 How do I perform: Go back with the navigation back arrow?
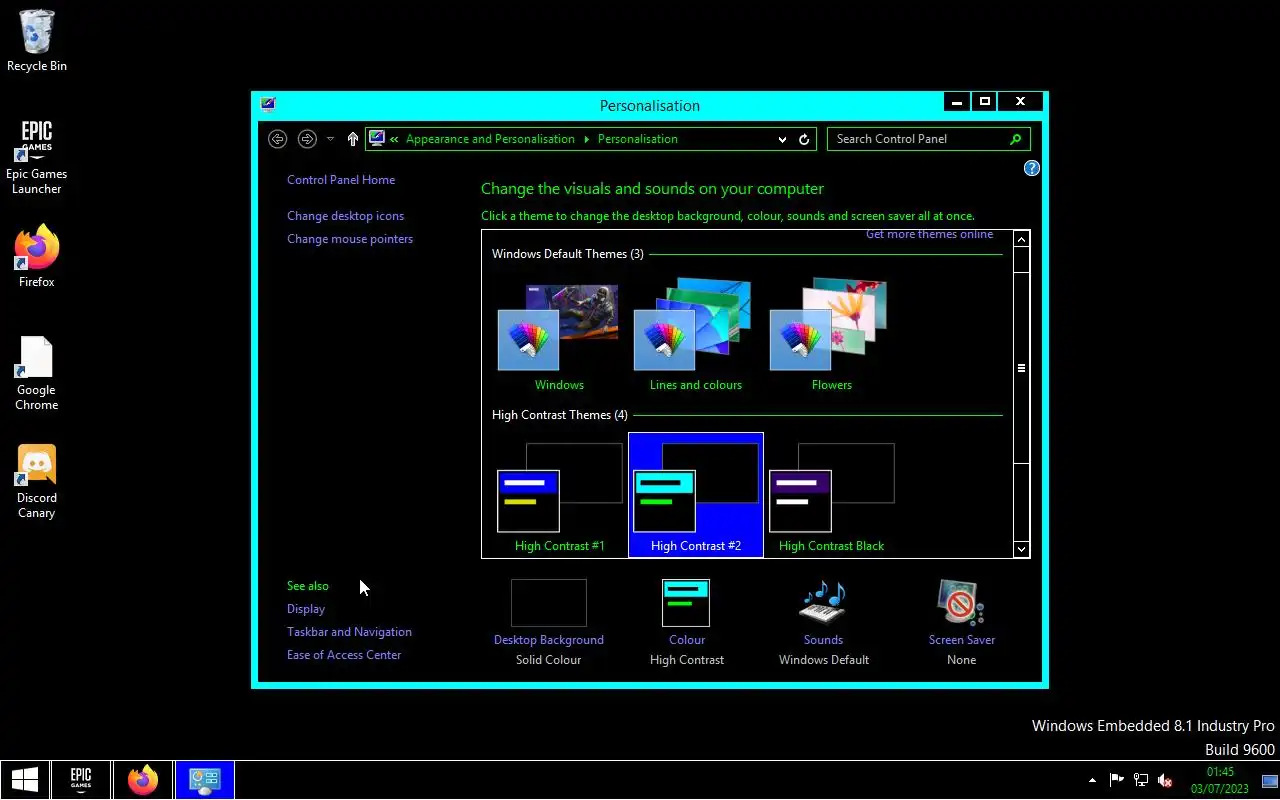tap(278, 139)
